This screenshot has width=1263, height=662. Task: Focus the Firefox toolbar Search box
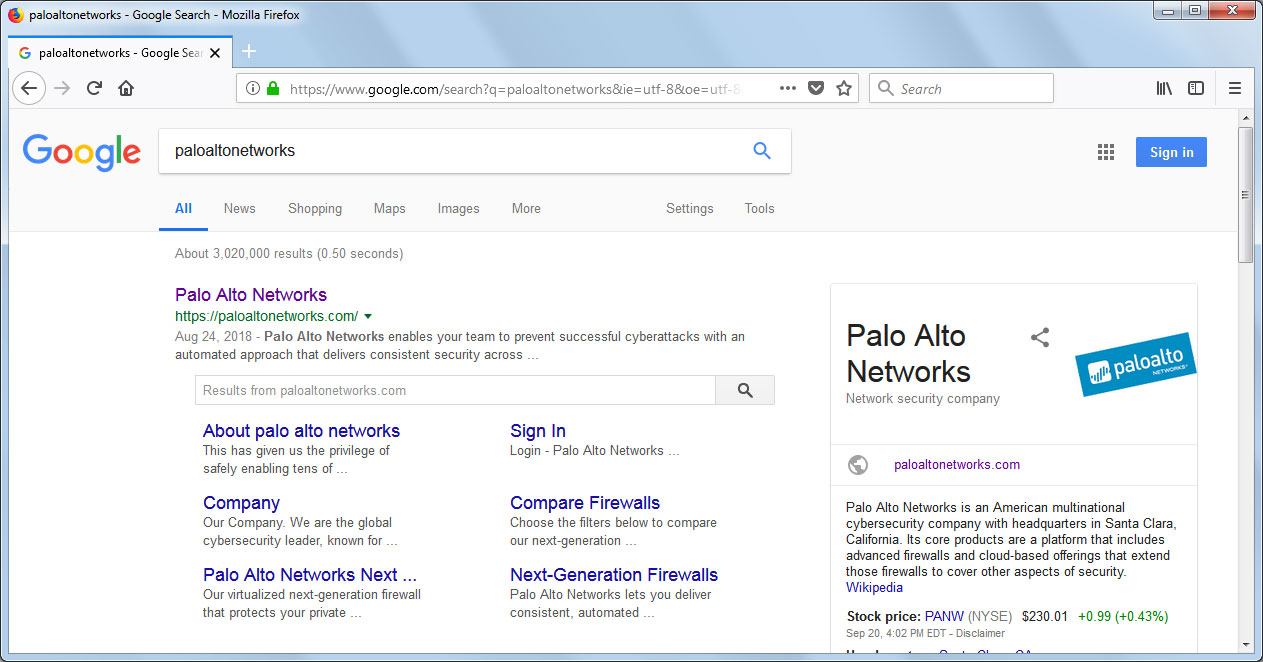(x=961, y=88)
